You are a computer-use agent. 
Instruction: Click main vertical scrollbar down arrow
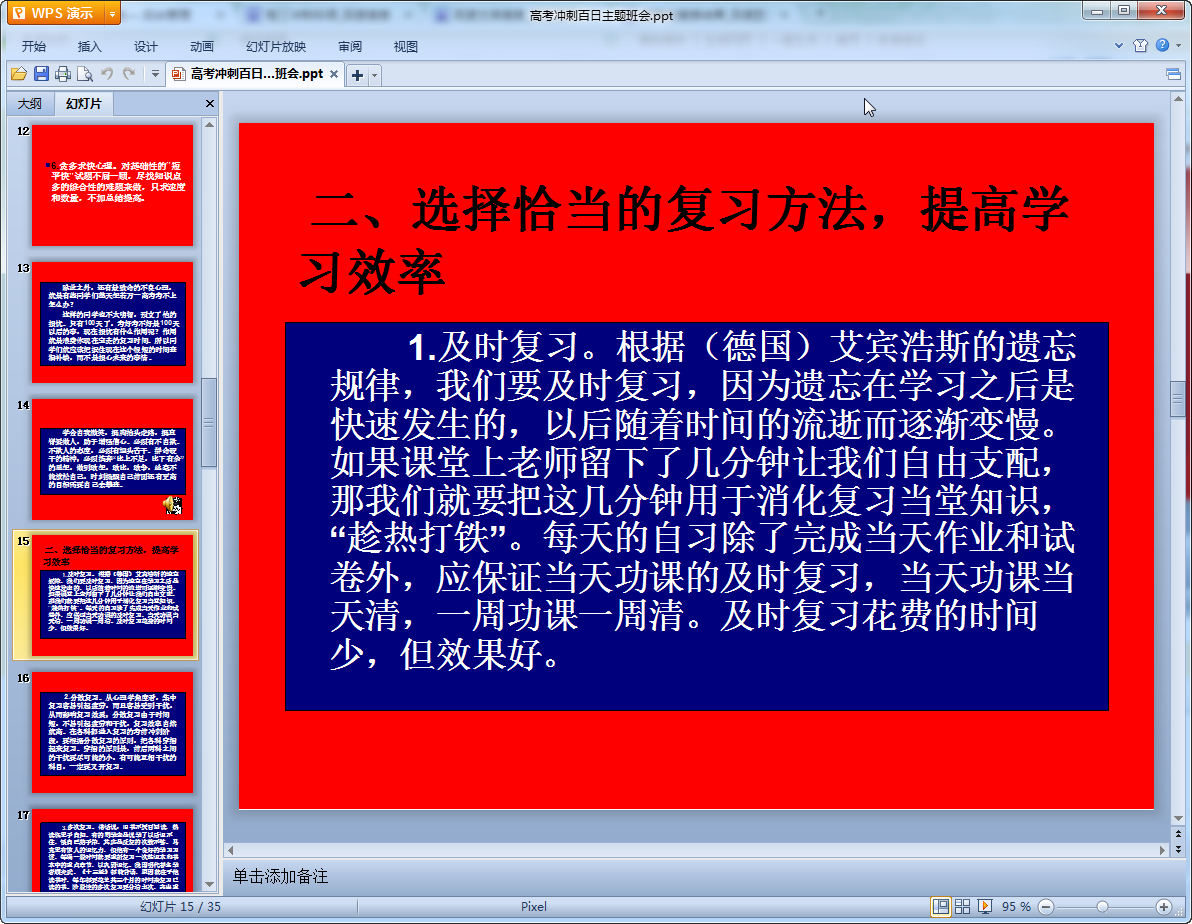pyautogui.click(x=1178, y=819)
